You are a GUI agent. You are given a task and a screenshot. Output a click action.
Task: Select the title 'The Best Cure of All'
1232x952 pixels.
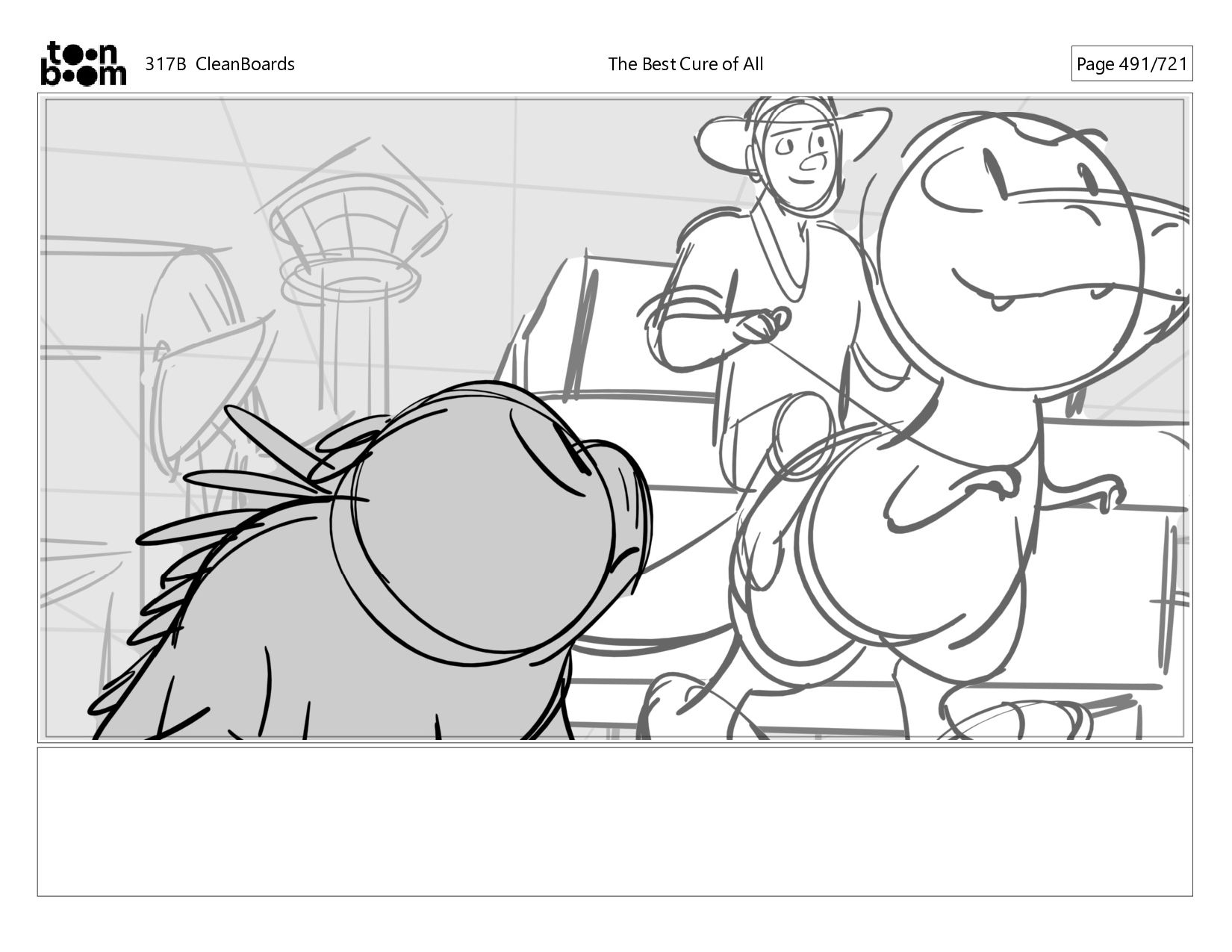[x=685, y=64]
